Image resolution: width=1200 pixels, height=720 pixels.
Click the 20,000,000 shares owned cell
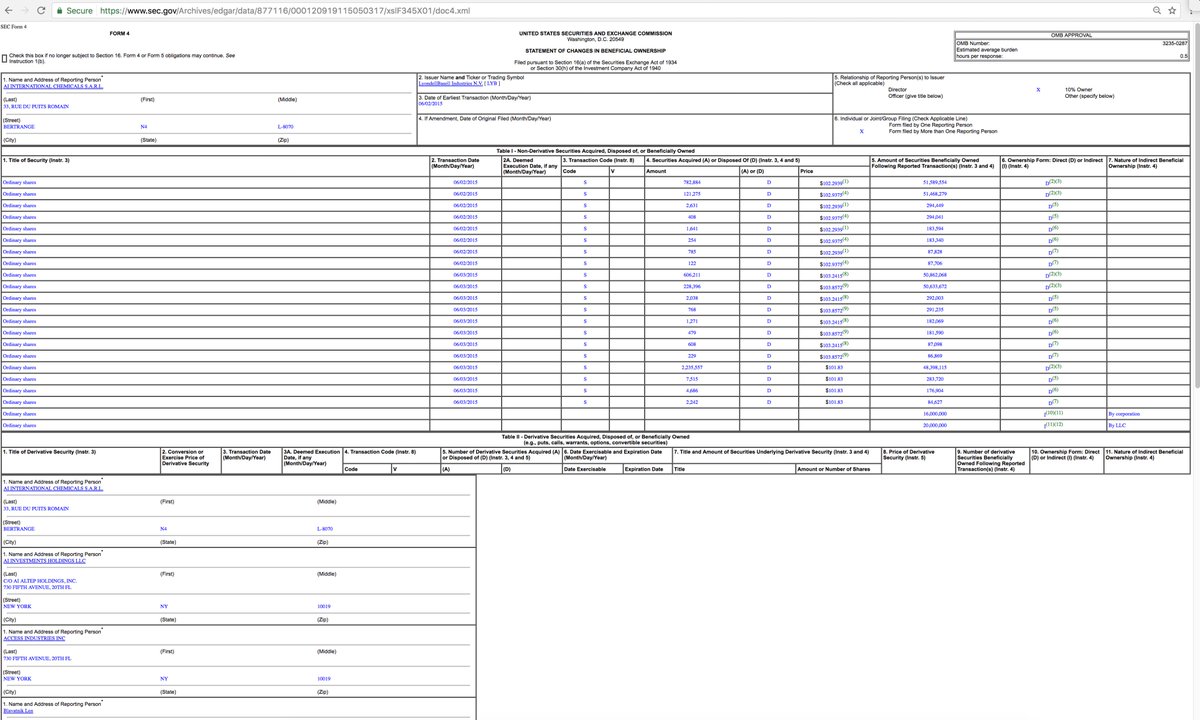[x=934, y=425]
